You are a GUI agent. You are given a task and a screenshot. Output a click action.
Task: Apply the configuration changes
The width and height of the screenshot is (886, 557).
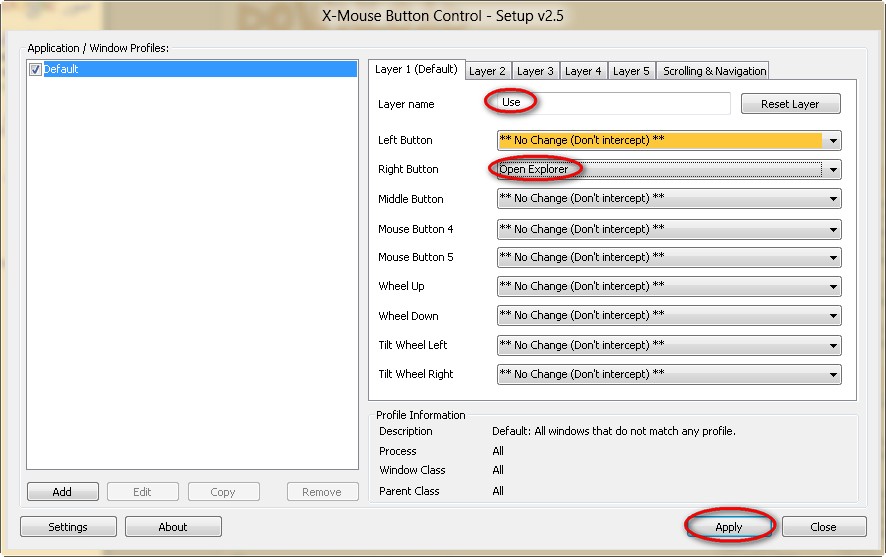tap(729, 527)
